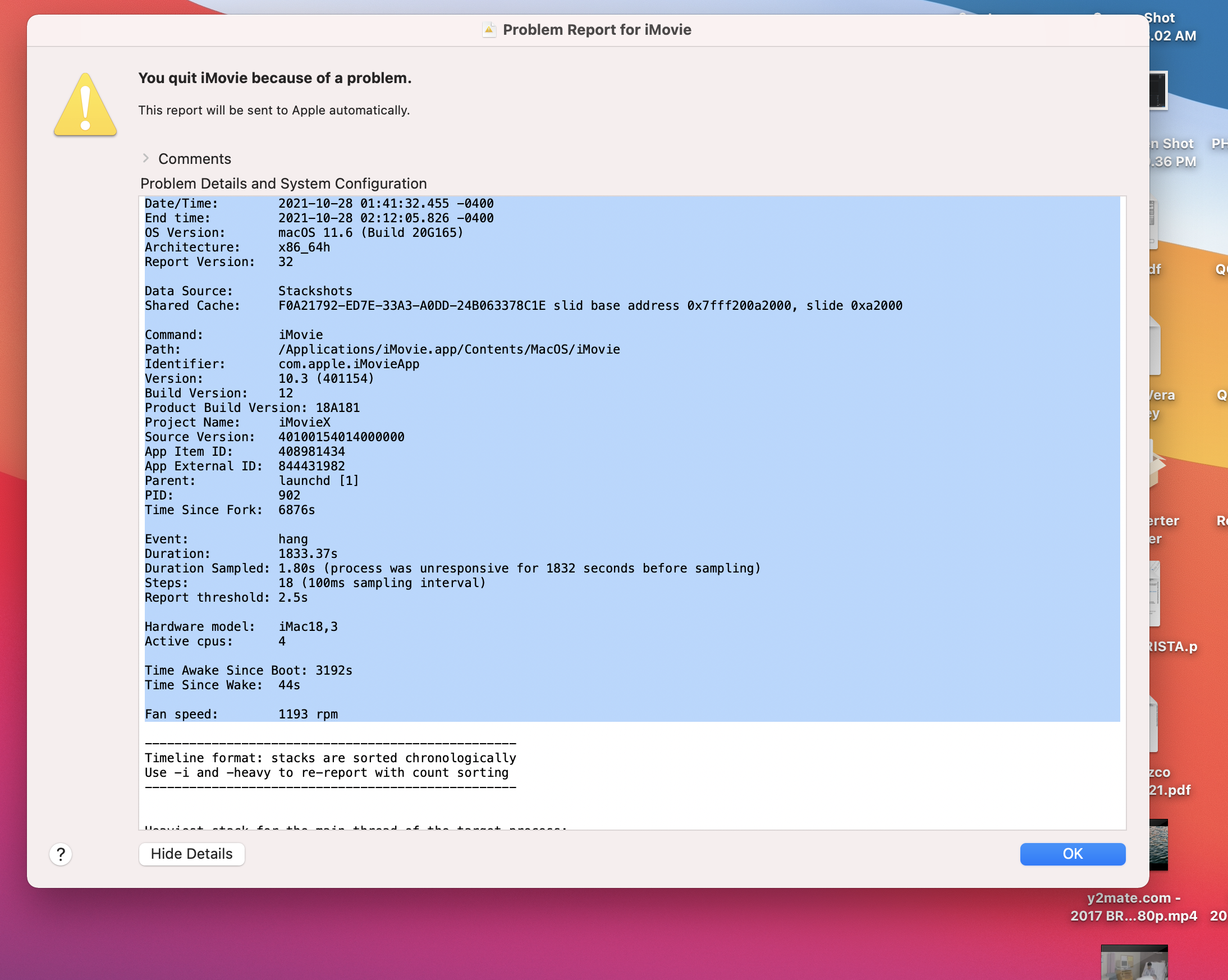Select the Vera document icon on desktop
Image resolution: width=1228 pixels, height=980 pixels.
[x=1155, y=346]
